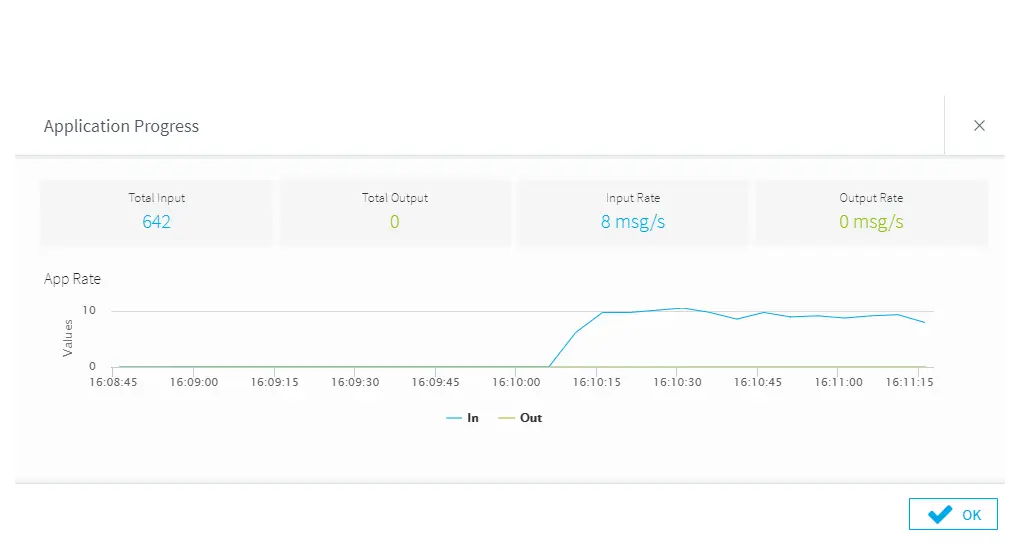Click the 16:10:00 time axis label

(x=516, y=382)
